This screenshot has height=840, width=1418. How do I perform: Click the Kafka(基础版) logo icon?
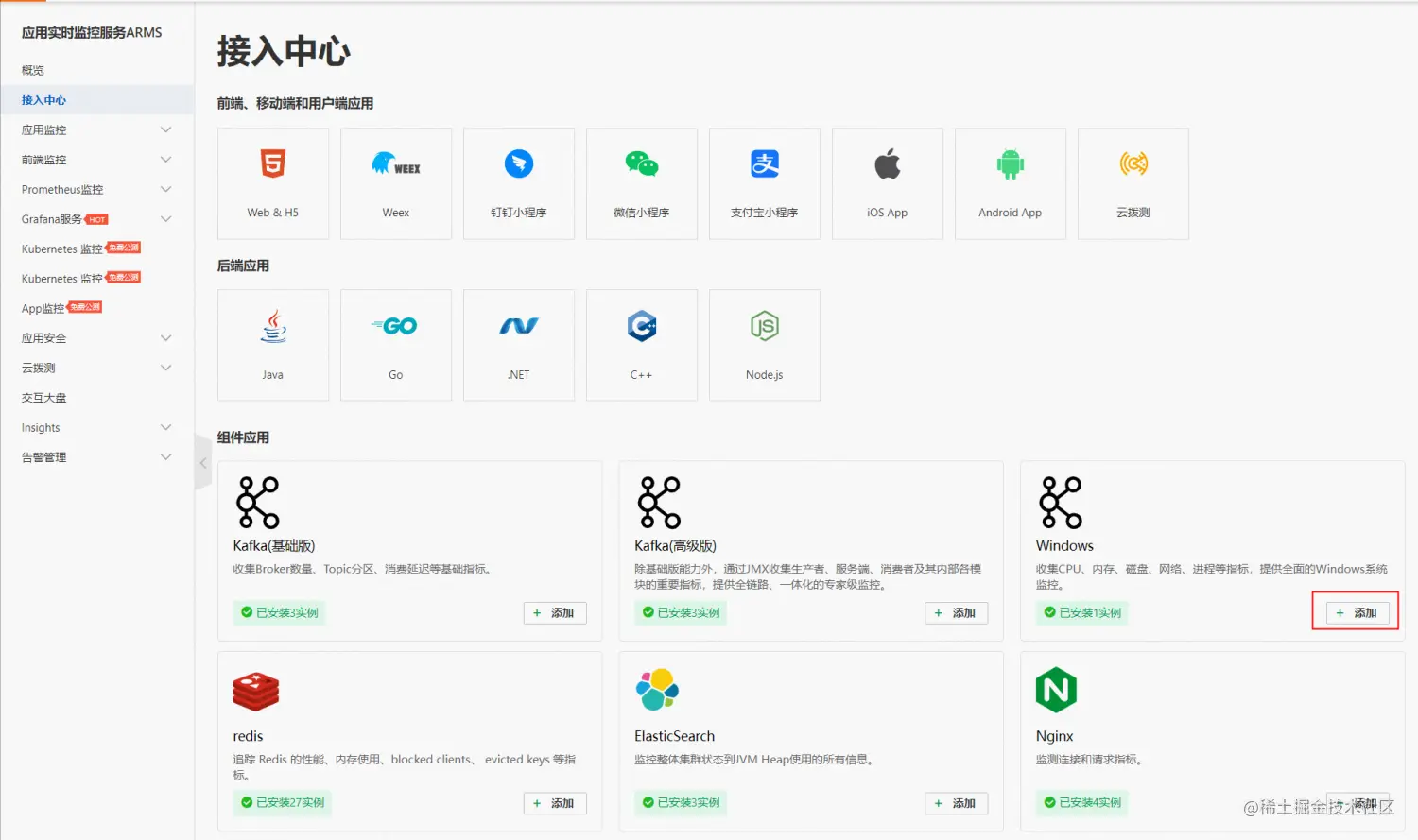(258, 502)
